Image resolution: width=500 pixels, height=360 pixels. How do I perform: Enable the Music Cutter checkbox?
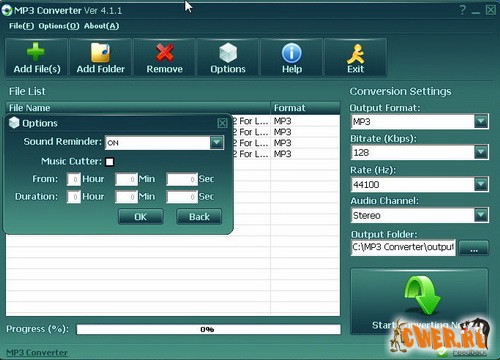pyautogui.click(x=109, y=162)
